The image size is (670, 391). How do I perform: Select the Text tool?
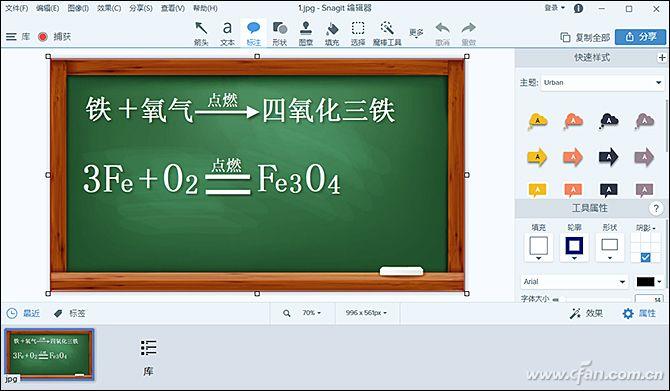point(227,33)
